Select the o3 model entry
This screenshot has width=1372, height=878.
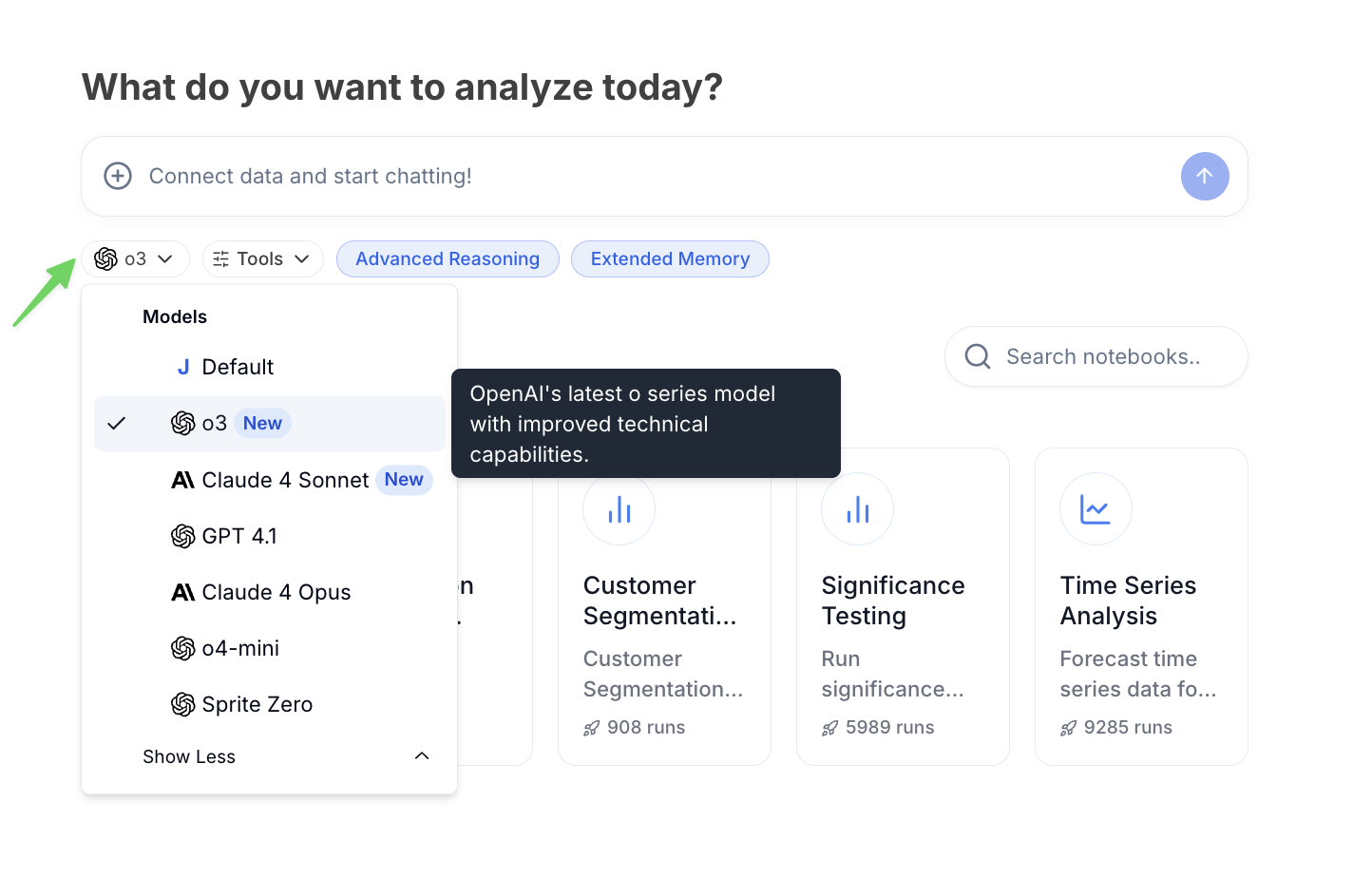coord(270,423)
